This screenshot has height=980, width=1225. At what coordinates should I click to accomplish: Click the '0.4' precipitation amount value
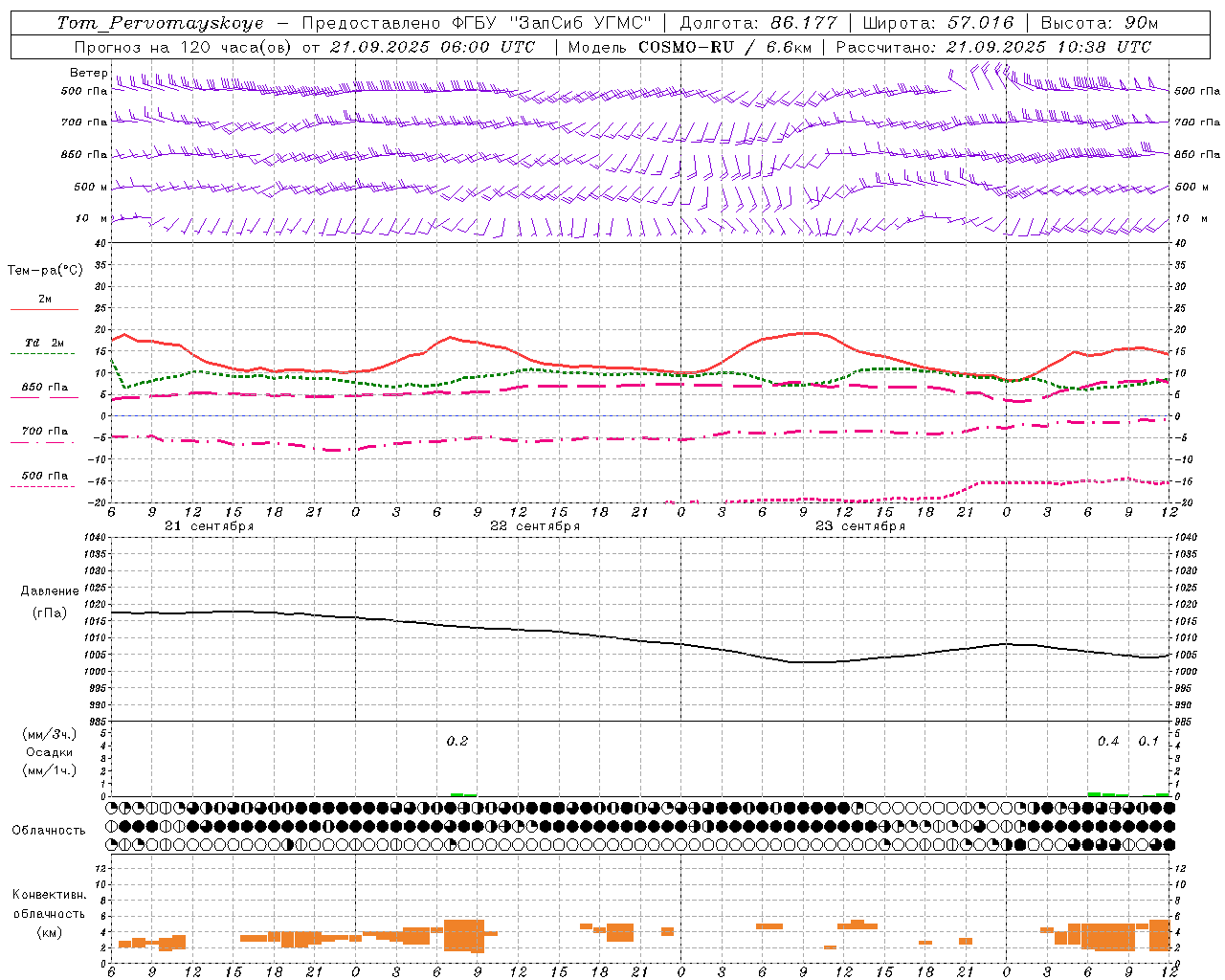1108,741
